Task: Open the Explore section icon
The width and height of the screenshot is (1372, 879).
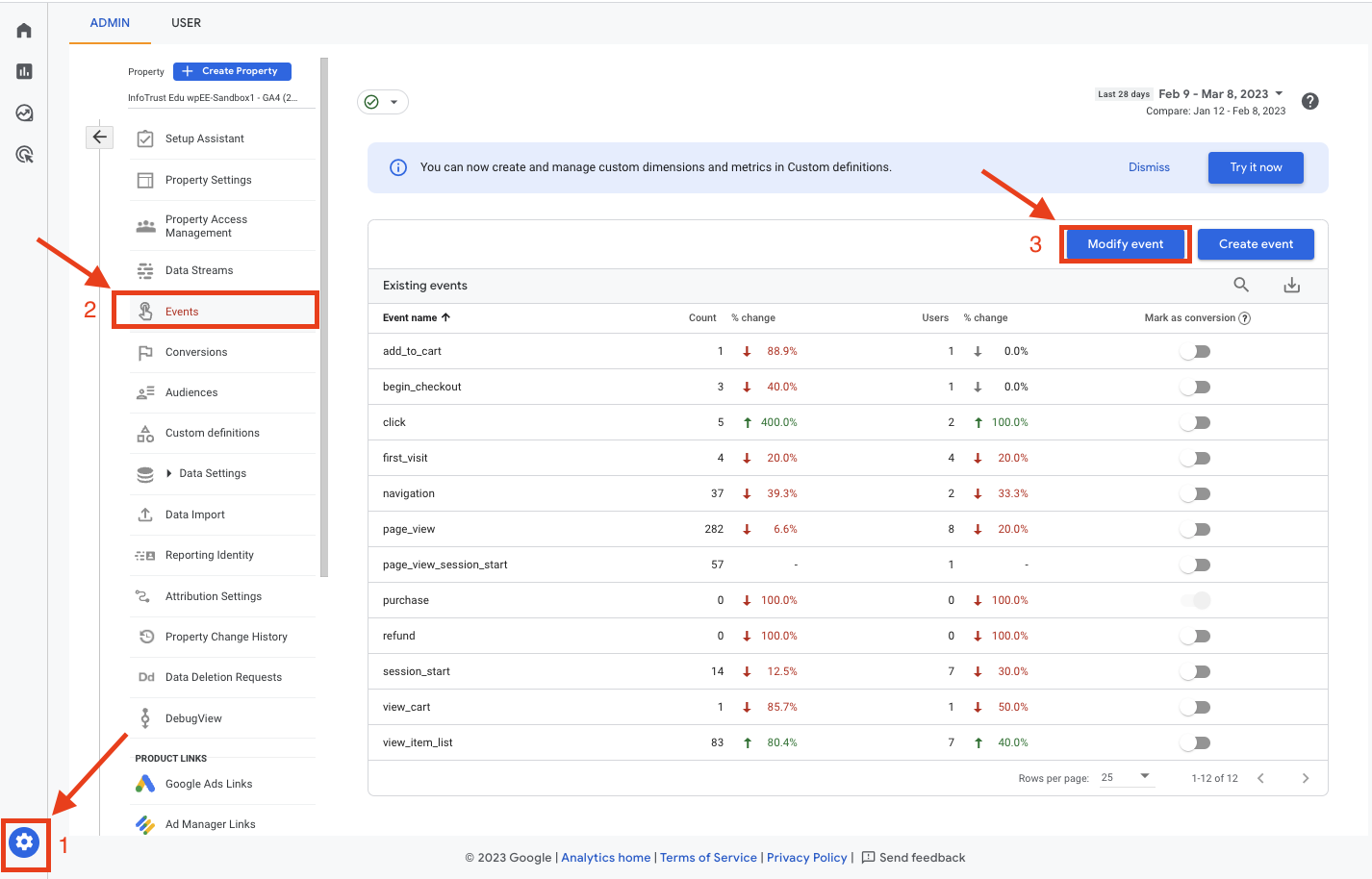Action: tap(22, 113)
